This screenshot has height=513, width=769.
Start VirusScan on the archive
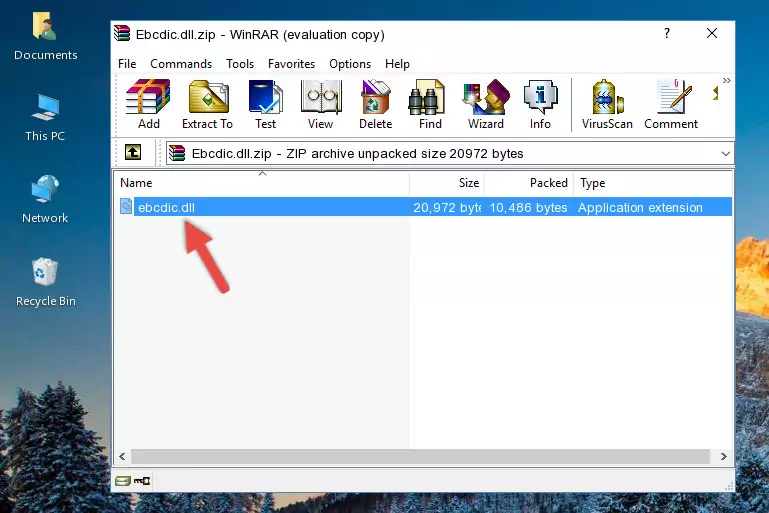click(607, 104)
